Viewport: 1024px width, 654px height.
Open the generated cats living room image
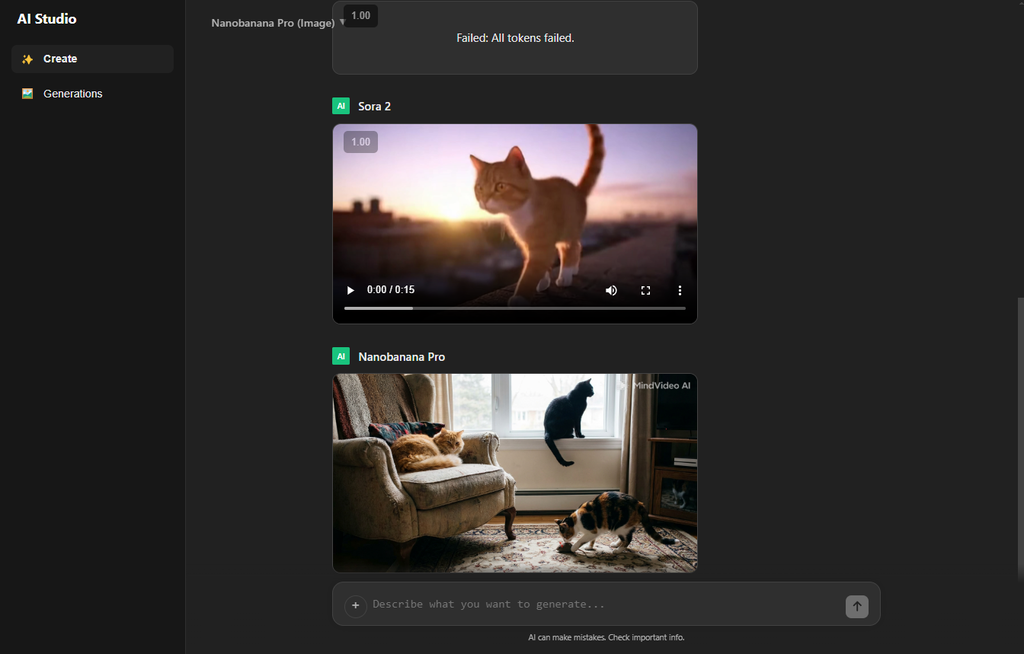514,472
